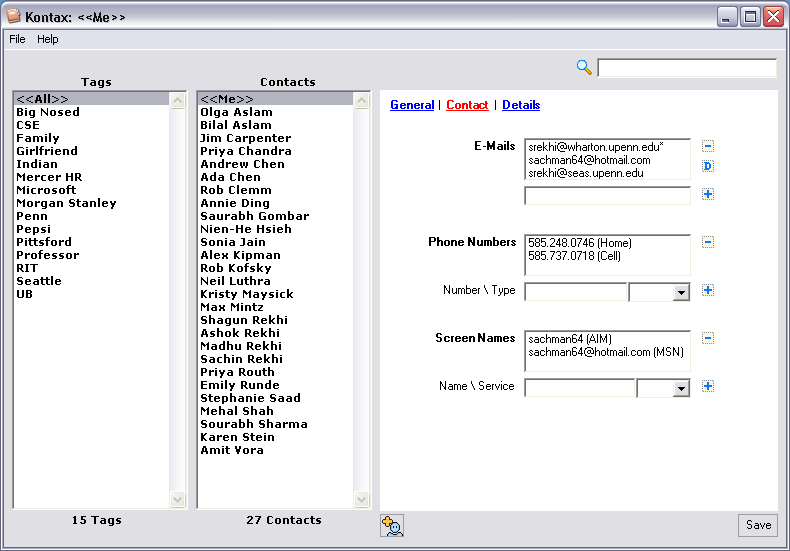Focus the phone Number input field

pyautogui.click(x=575, y=292)
